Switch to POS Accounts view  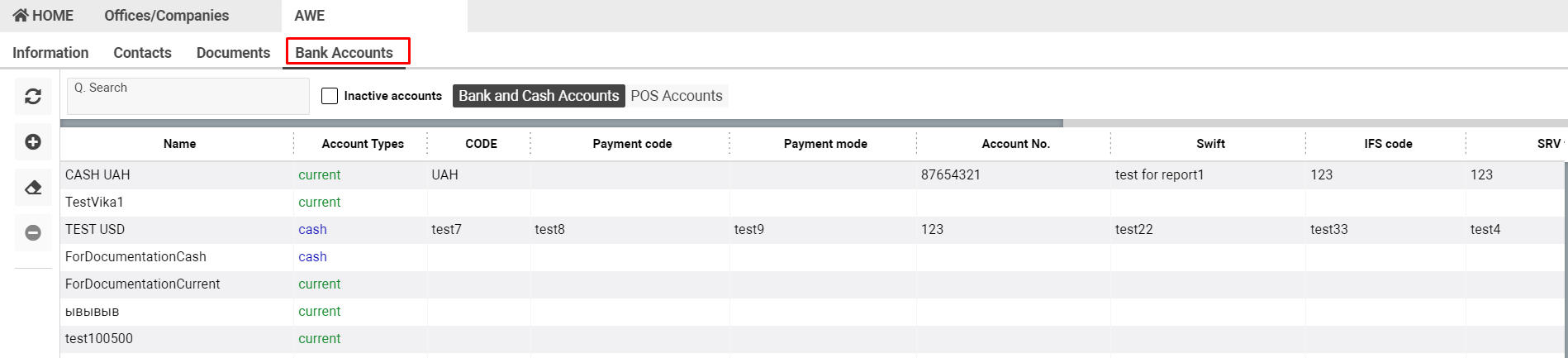click(677, 96)
